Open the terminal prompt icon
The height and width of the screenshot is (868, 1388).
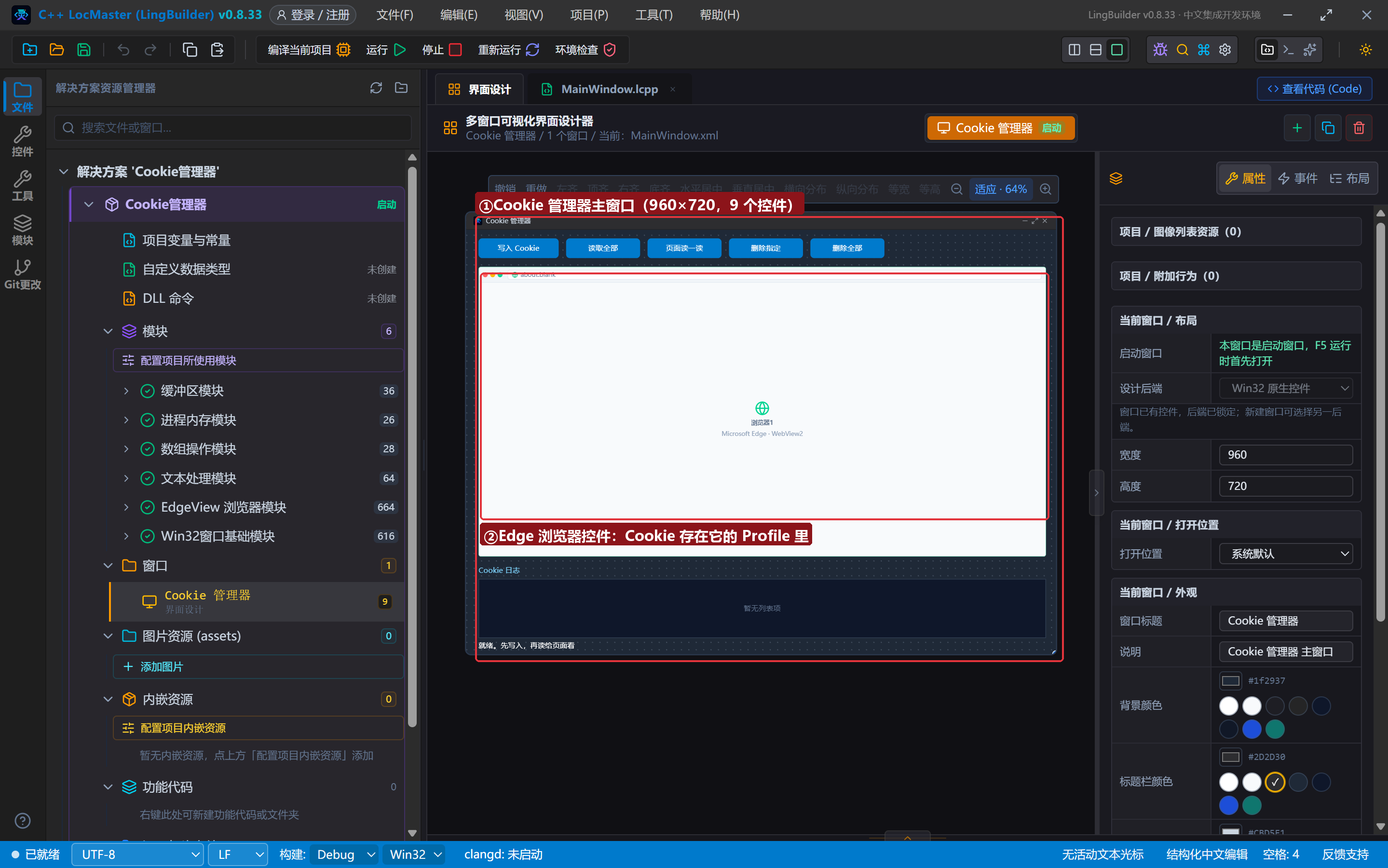click(x=1288, y=50)
